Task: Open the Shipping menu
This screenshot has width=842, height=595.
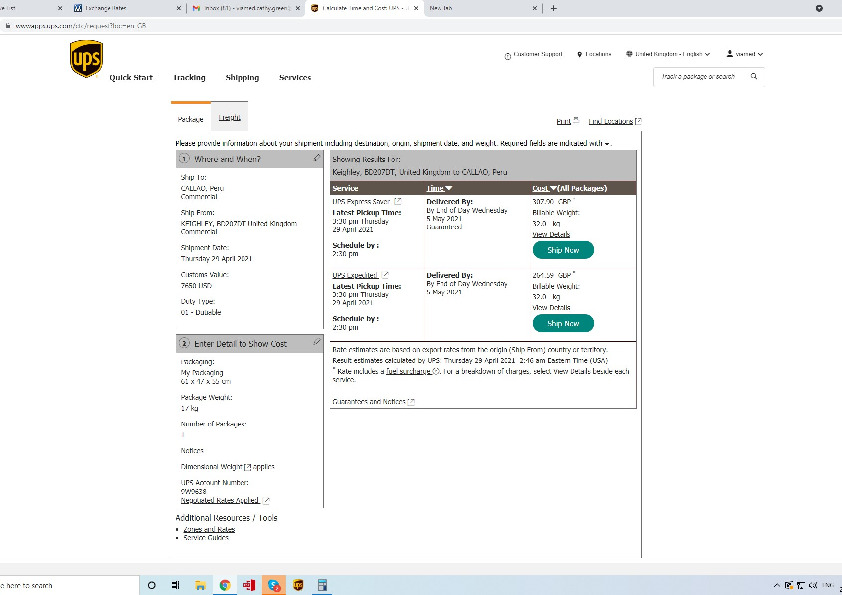Action: [x=242, y=77]
